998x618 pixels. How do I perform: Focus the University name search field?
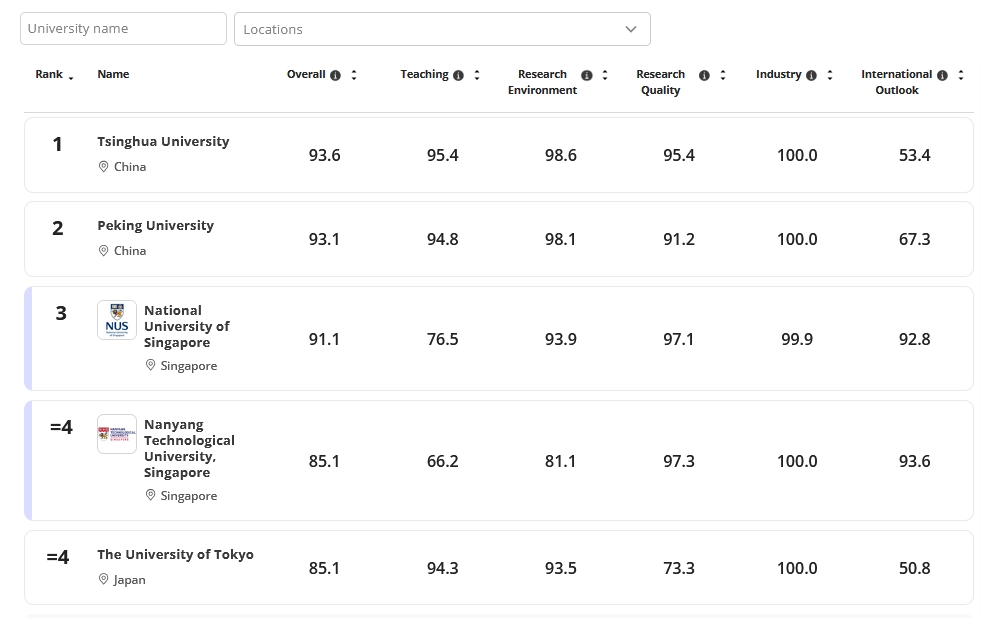tap(123, 29)
